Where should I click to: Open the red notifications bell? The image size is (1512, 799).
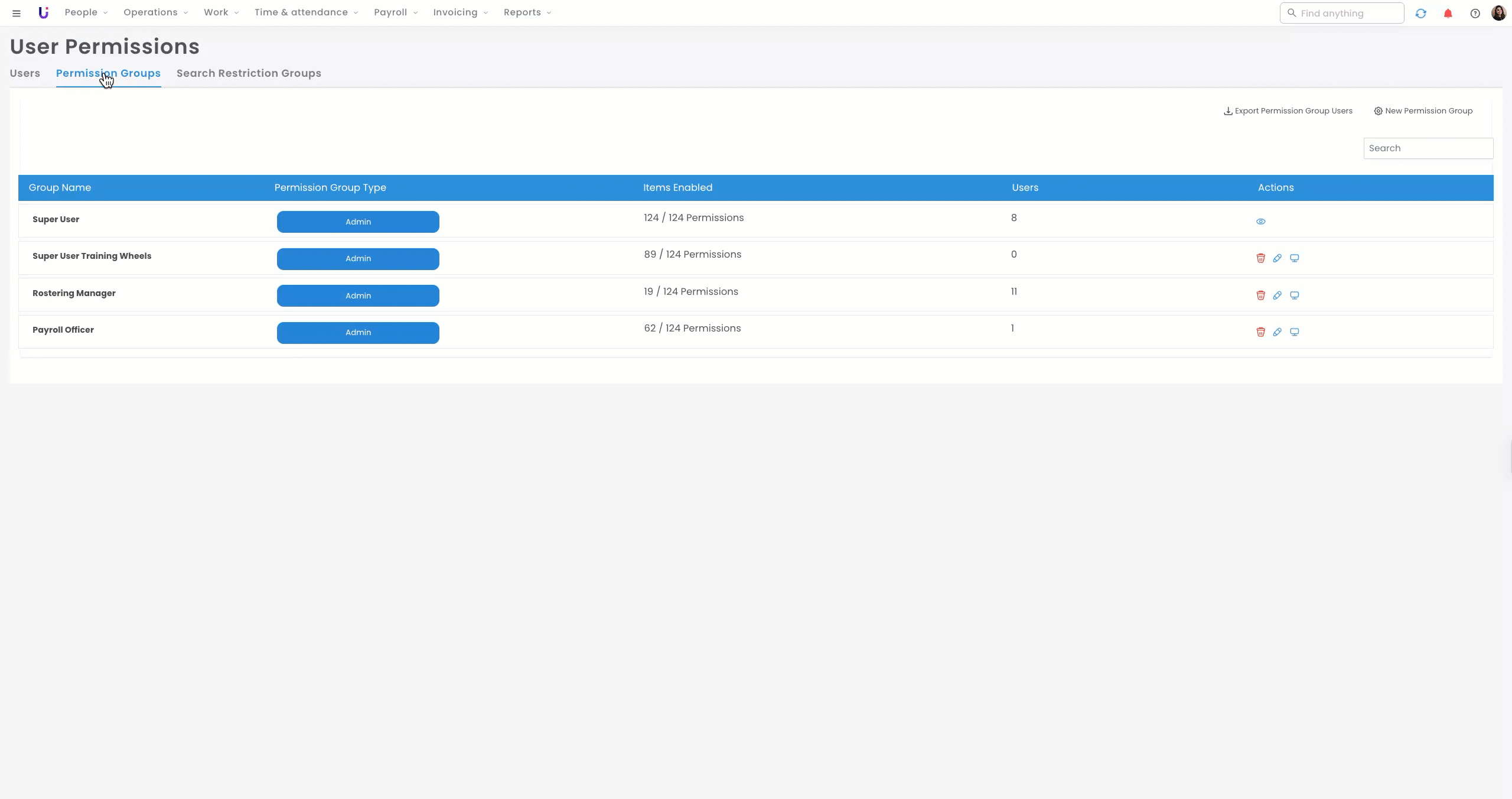coord(1448,13)
